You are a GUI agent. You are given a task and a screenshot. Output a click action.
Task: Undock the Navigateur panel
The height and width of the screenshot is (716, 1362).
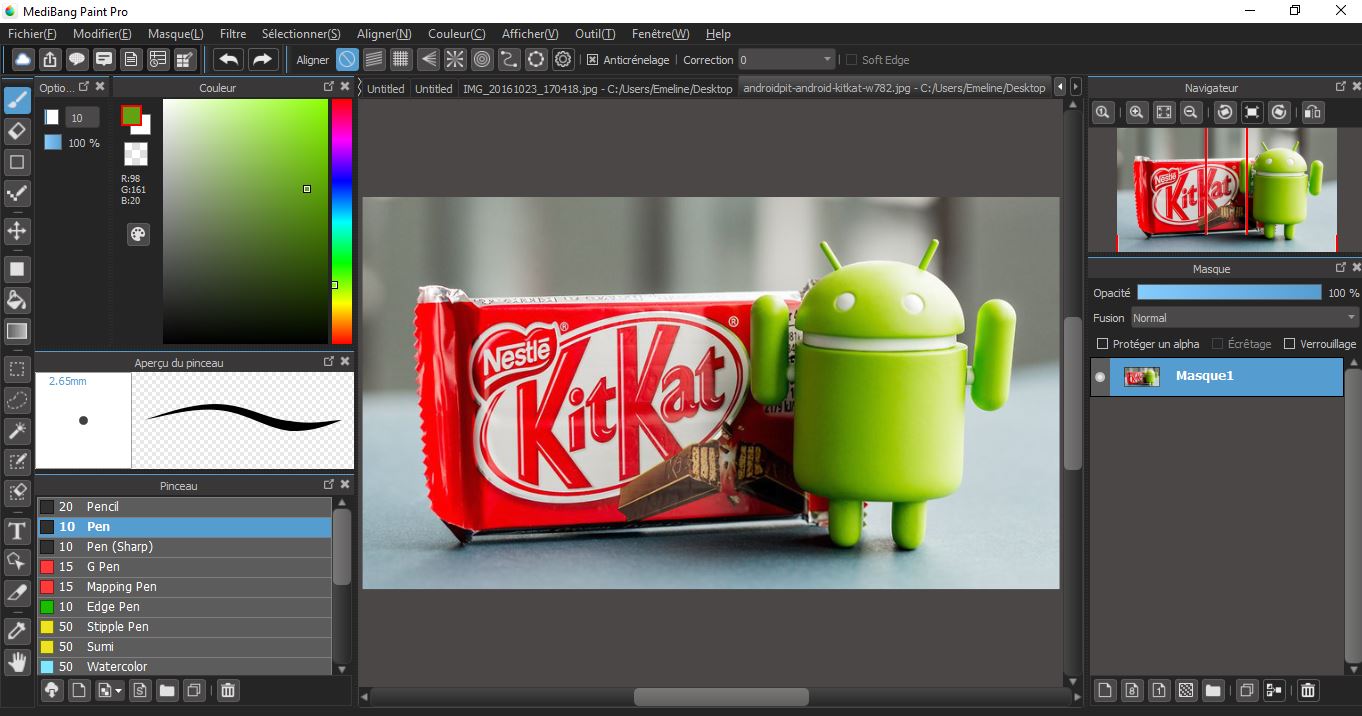click(1341, 87)
